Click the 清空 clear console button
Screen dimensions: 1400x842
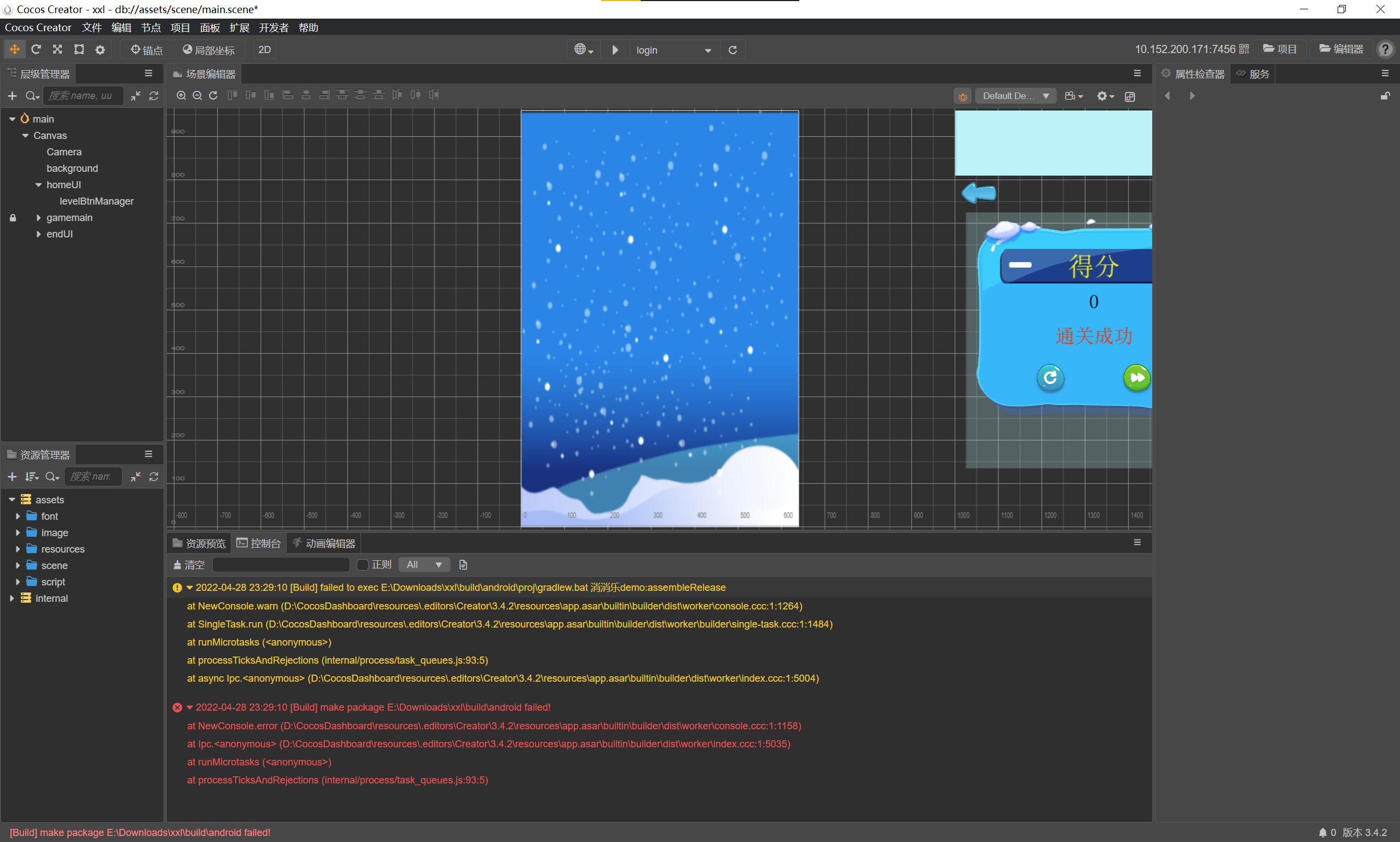coord(189,565)
